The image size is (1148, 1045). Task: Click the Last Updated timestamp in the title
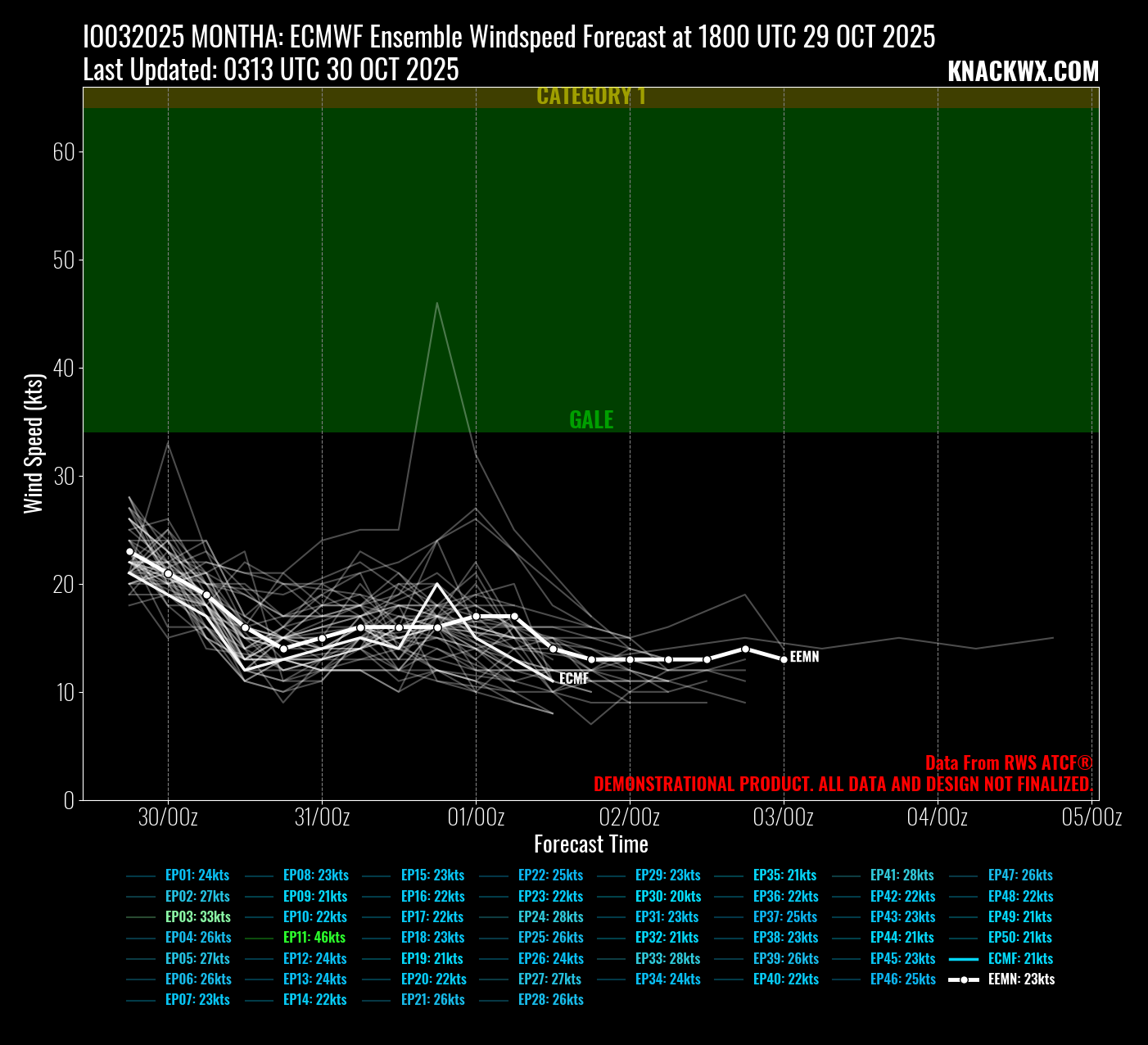[271, 70]
